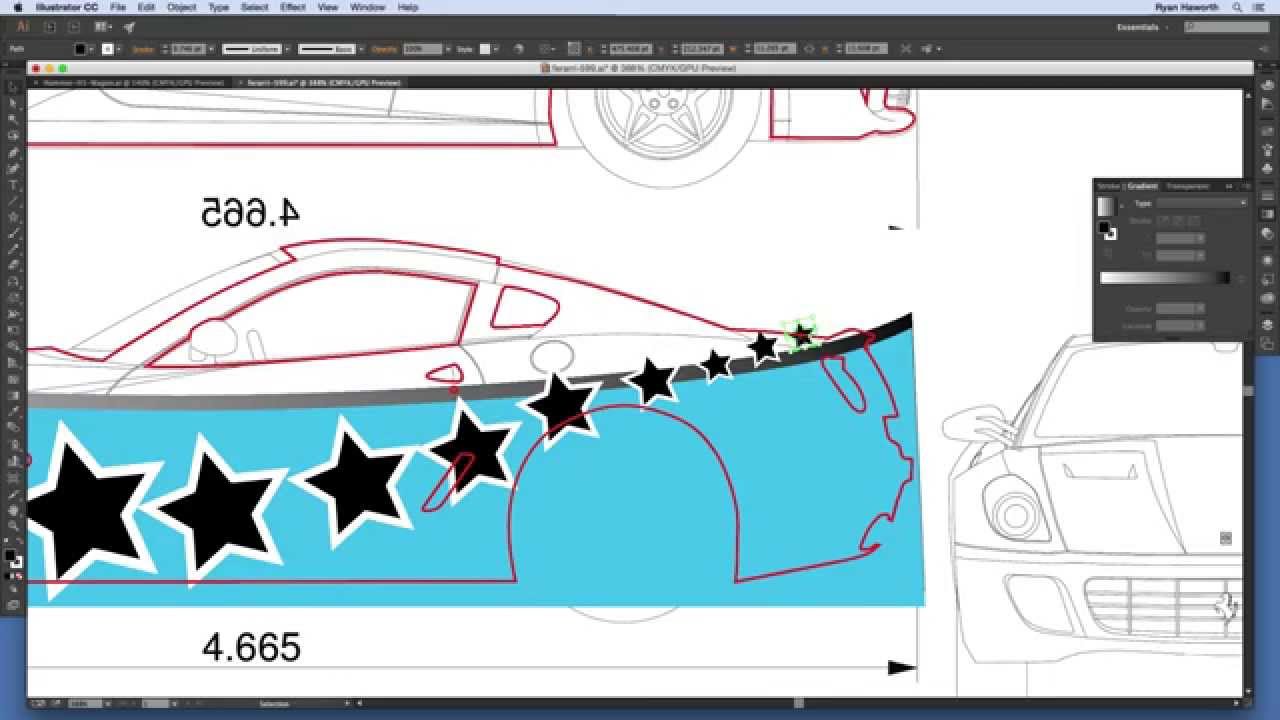1280x720 pixels.
Task: Choose the Type tool
Action: [13, 184]
